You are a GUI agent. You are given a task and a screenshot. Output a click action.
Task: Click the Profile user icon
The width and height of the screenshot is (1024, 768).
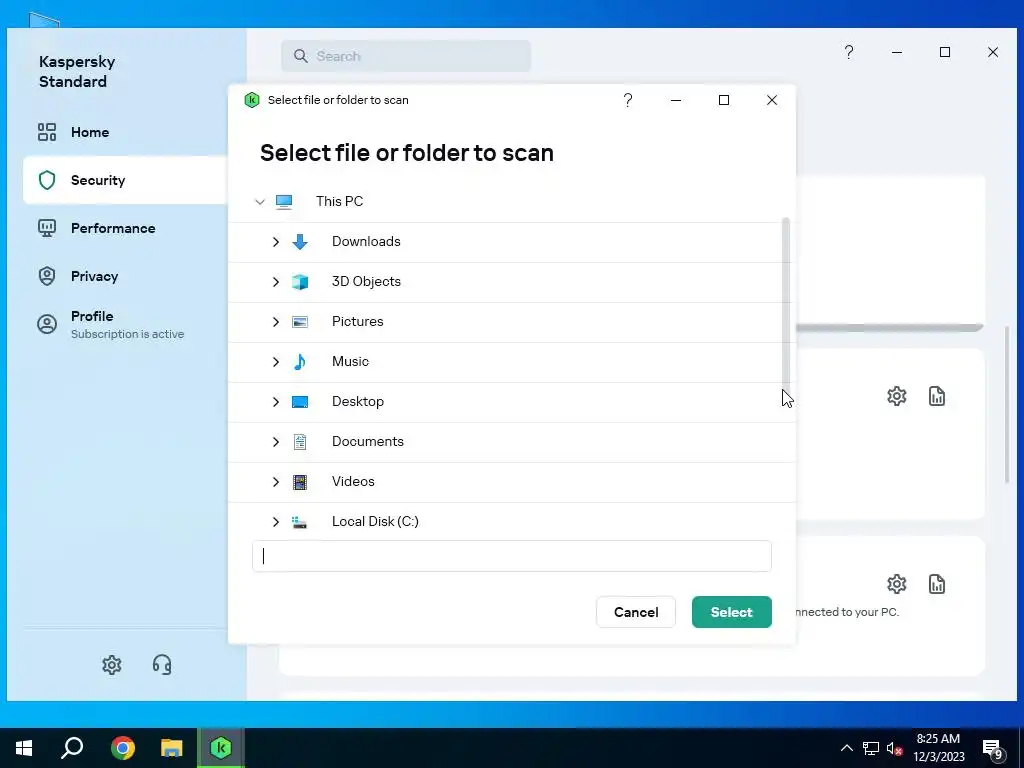coord(47,324)
